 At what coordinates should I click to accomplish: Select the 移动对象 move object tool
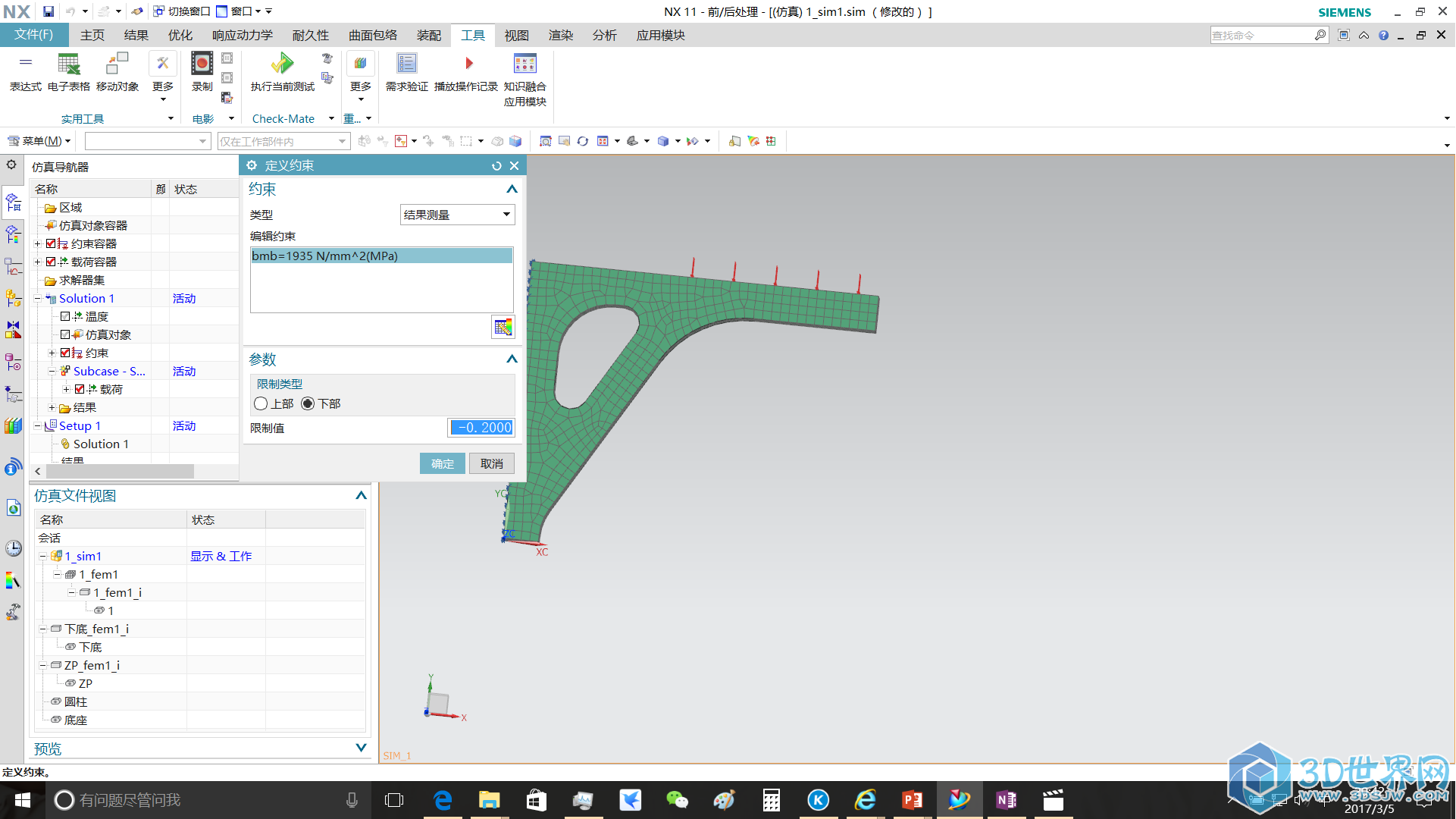[x=117, y=73]
